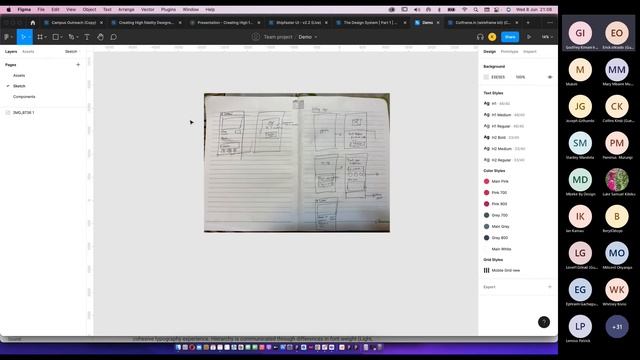Open the tab bar overflow menu
The height and width of the screenshot is (360, 640).
549,23
